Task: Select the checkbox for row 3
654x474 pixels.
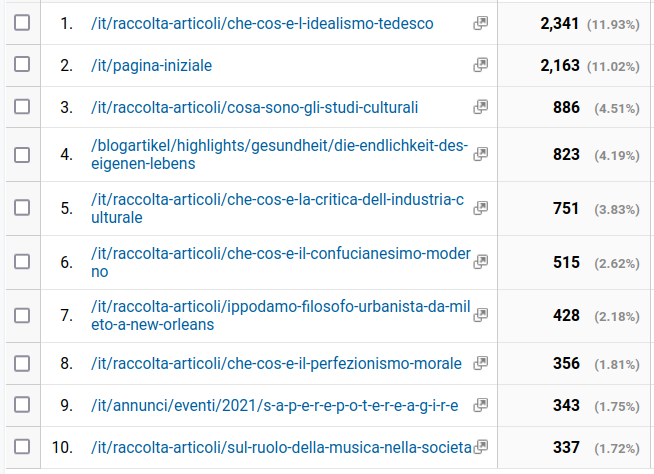Action: pos(22,106)
